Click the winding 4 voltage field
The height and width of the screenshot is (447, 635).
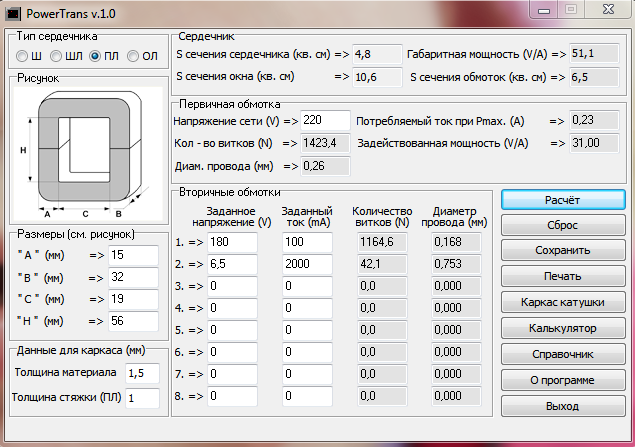[232, 308]
